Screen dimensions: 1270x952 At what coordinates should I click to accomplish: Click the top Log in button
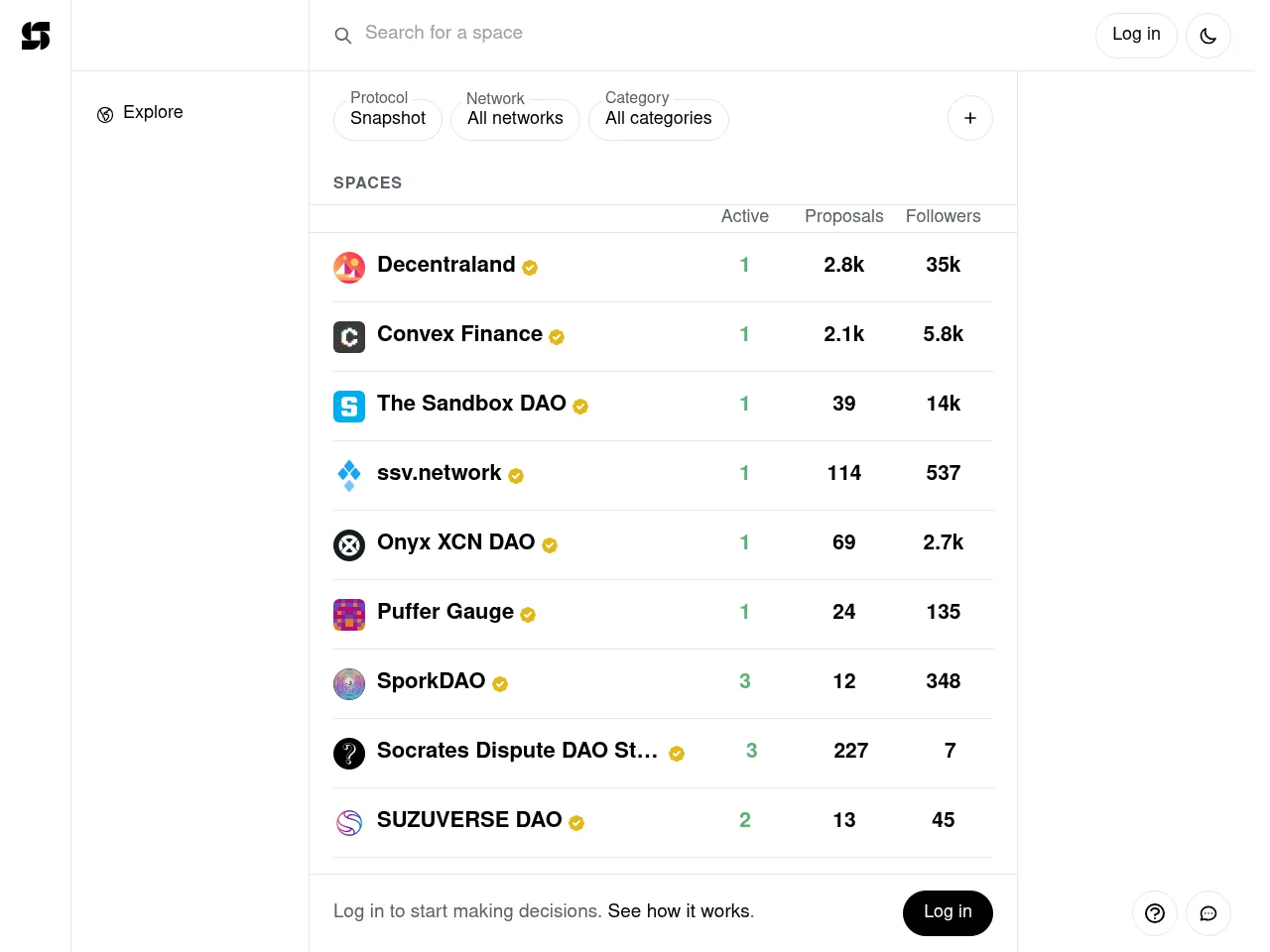click(1136, 35)
